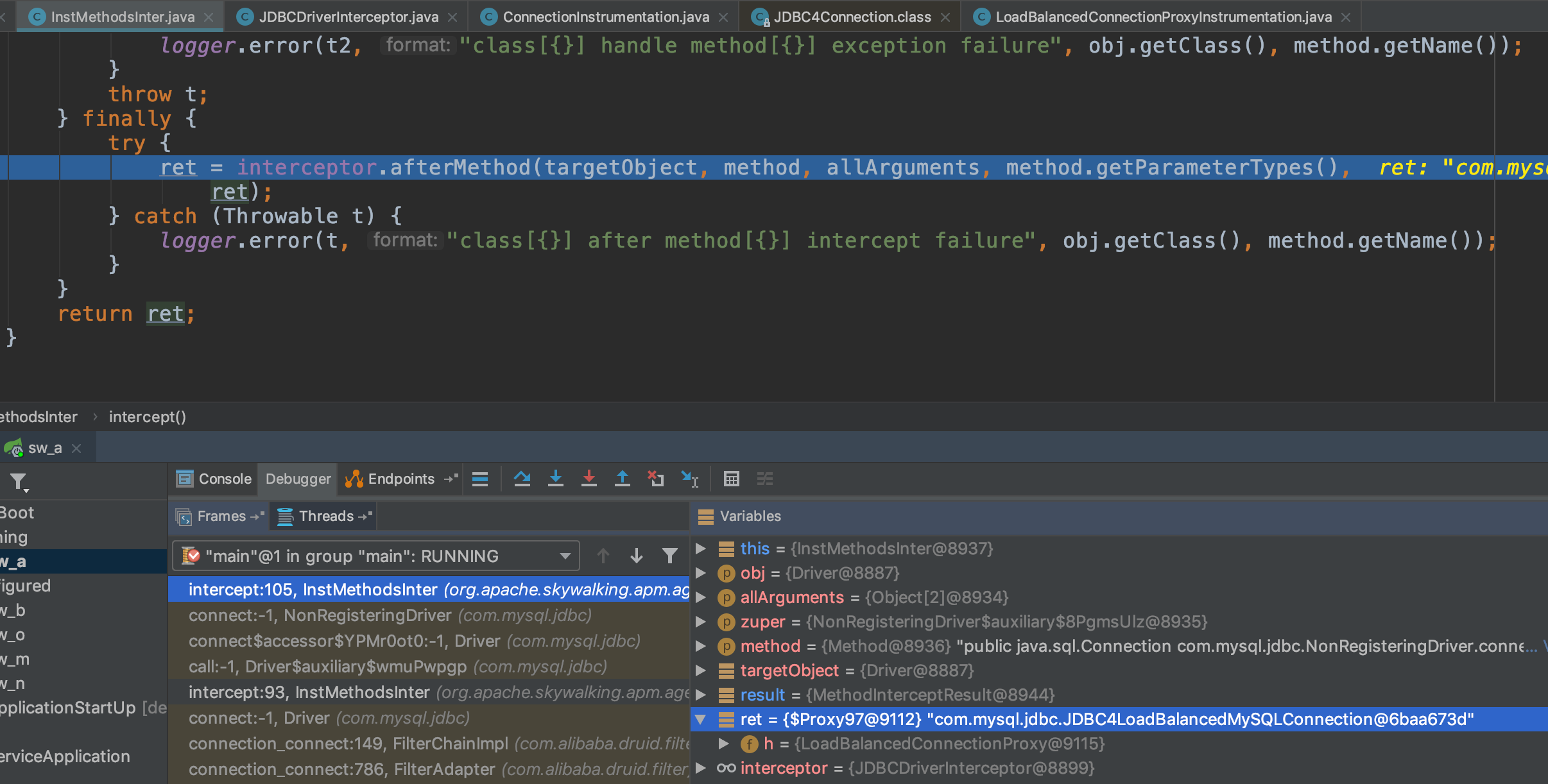
Task: Click the Step Into arrow icon
Action: pos(555,479)
